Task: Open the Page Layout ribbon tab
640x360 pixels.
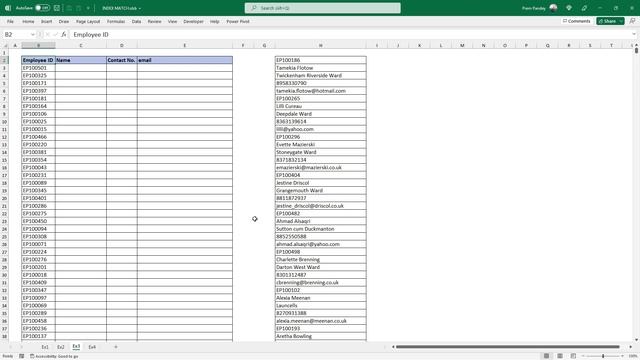Action: pos(88,21)
